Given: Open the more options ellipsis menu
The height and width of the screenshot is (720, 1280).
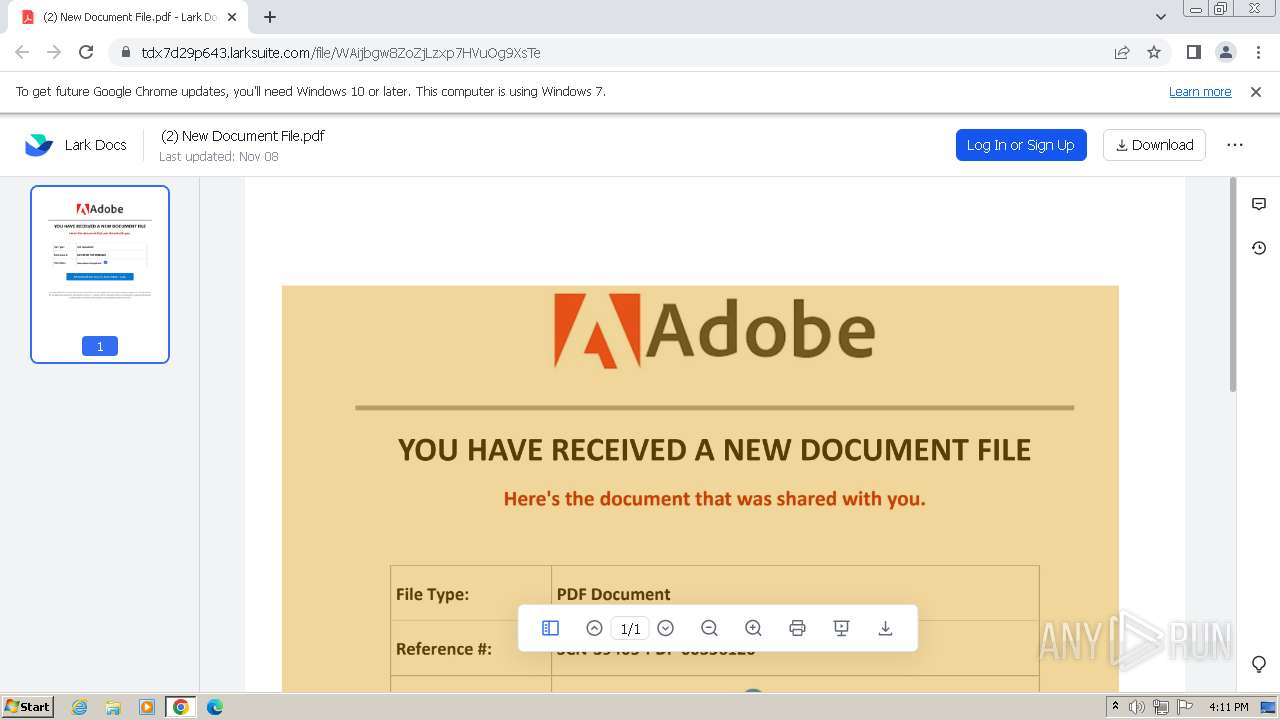Looking at the screenshot, I should (1235, 145).
